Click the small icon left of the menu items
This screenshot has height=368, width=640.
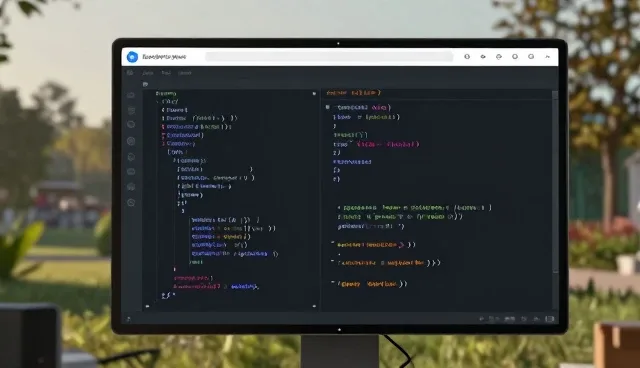coord(130,73)
